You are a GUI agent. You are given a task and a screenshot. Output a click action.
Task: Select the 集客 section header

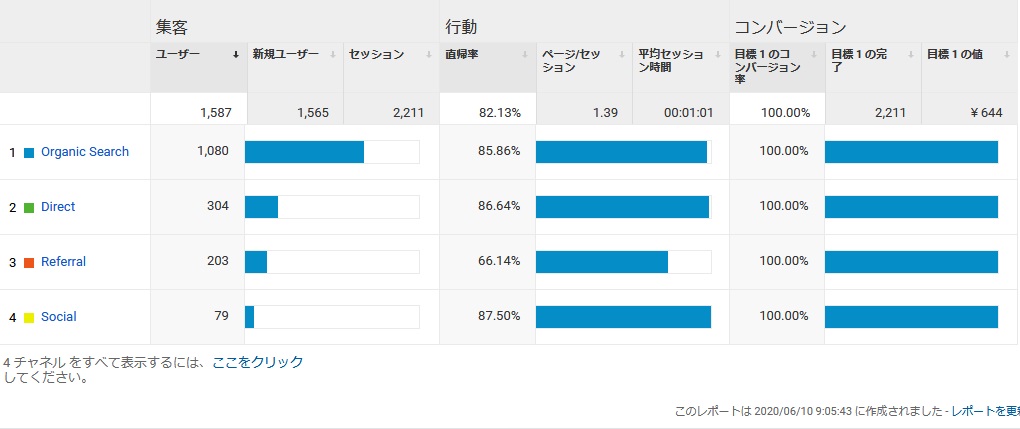[172, 27]
